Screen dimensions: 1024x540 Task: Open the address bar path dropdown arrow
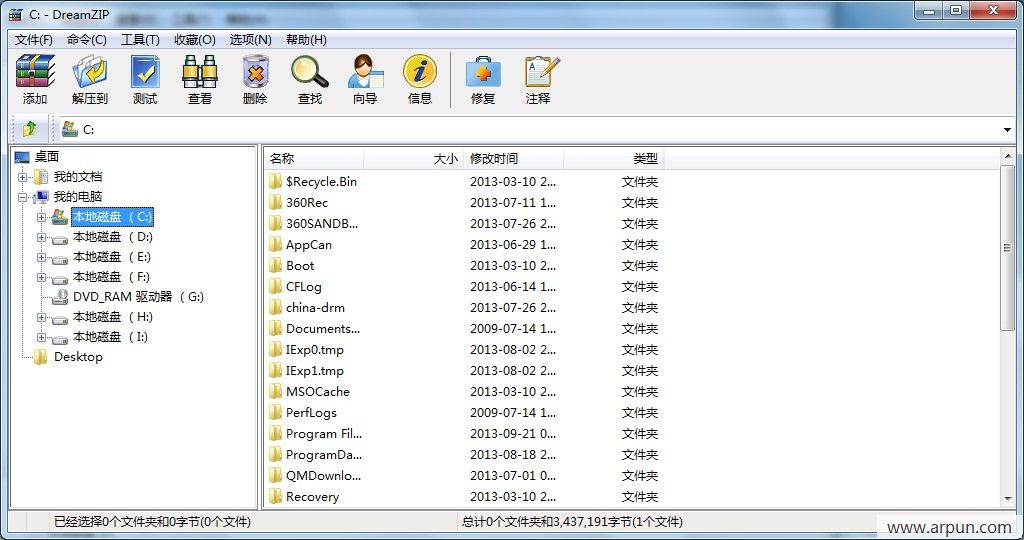(x=1007, y=129)
